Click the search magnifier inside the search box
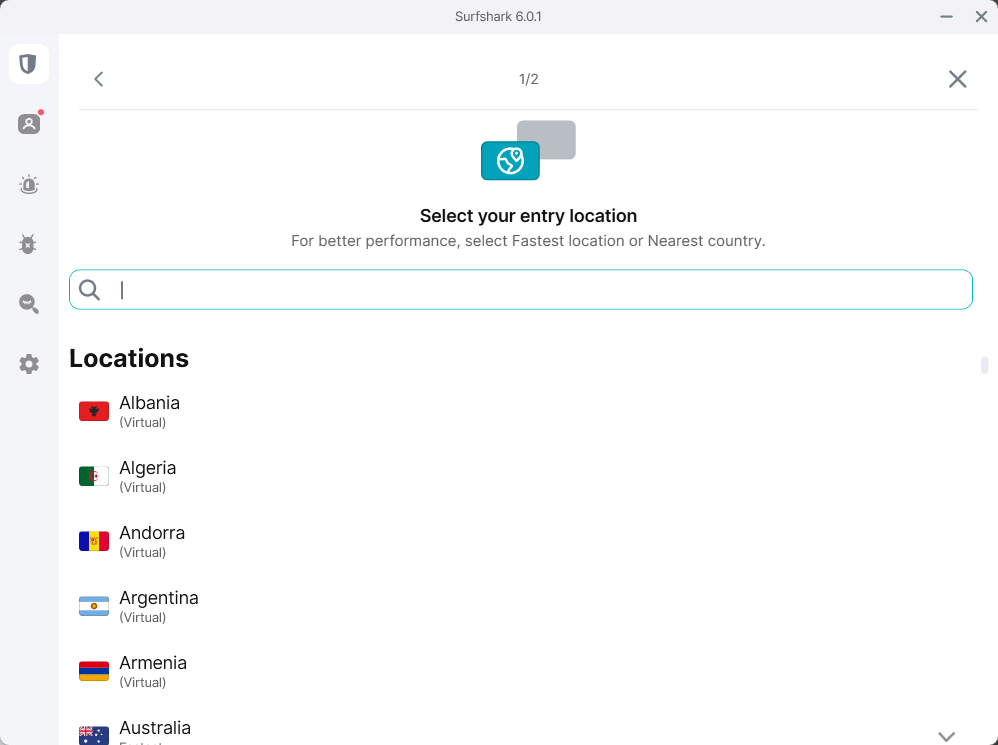998x745 pixels. pos(90,290)
